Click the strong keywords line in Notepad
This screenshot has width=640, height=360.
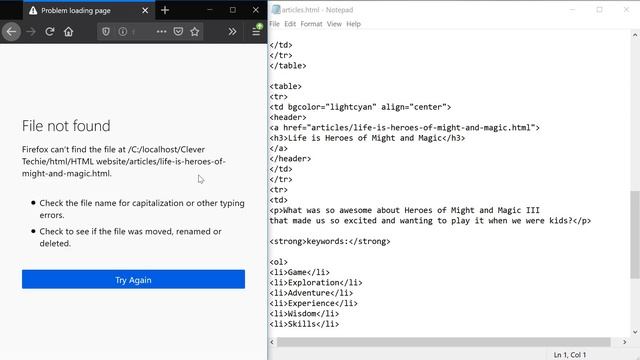(x=329, y=241)
